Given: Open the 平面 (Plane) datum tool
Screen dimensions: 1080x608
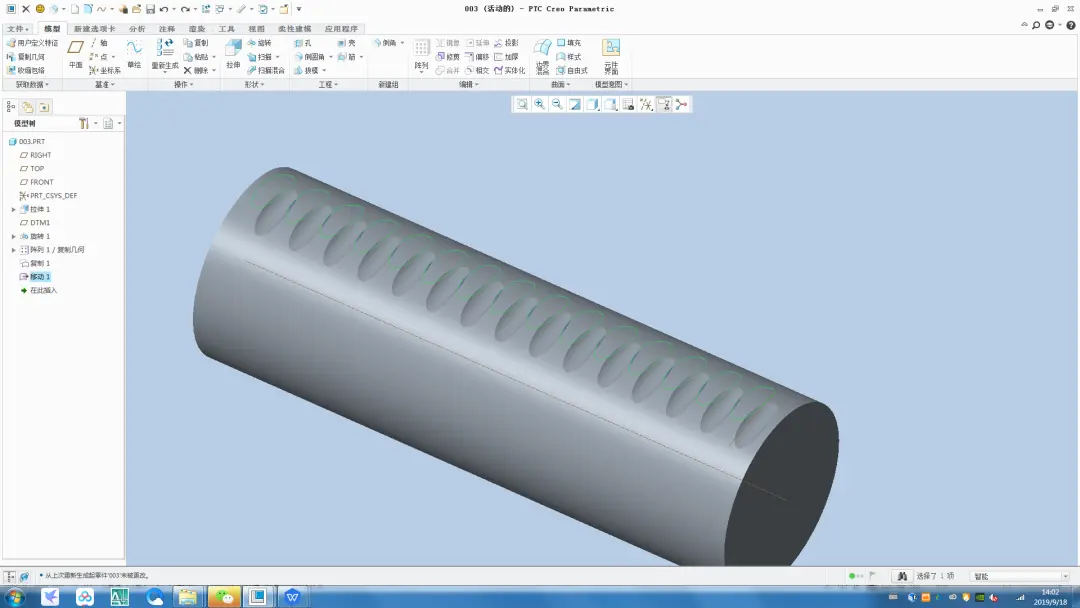Looking at the screenshot, I should pyautogui.click(x=76, y=54).
